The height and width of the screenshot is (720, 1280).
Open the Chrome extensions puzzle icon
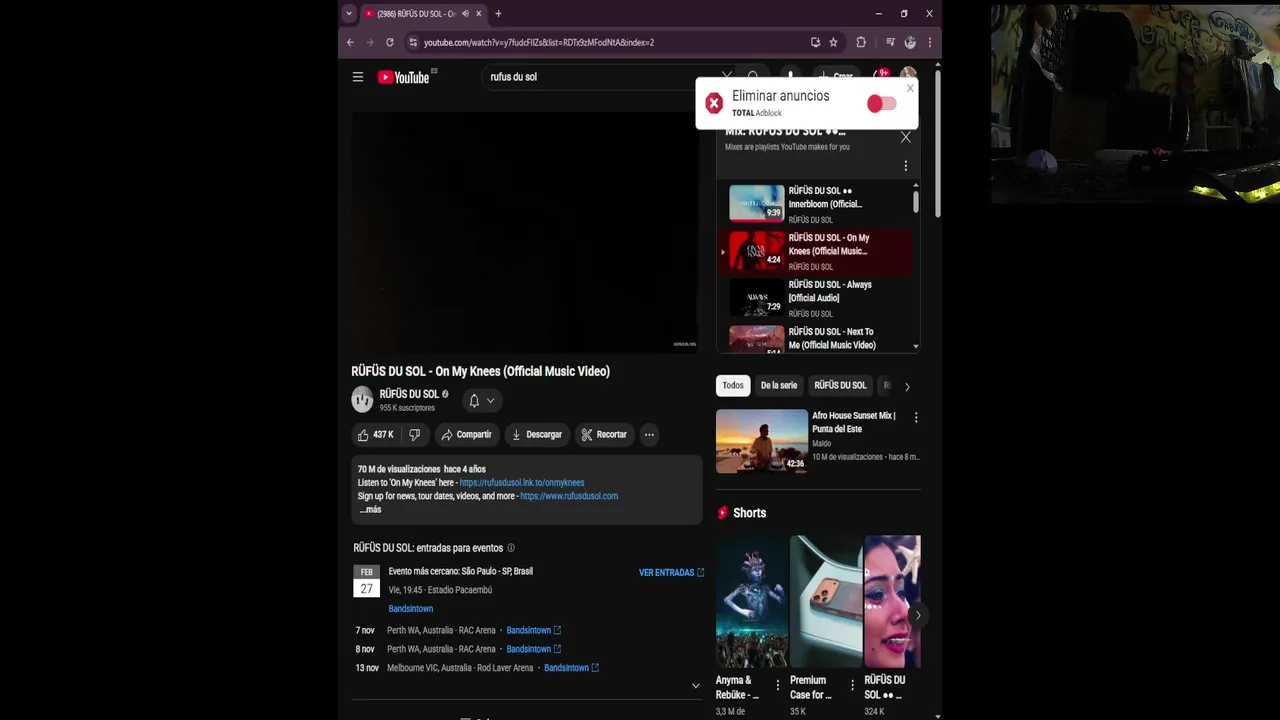pos(861,42)
